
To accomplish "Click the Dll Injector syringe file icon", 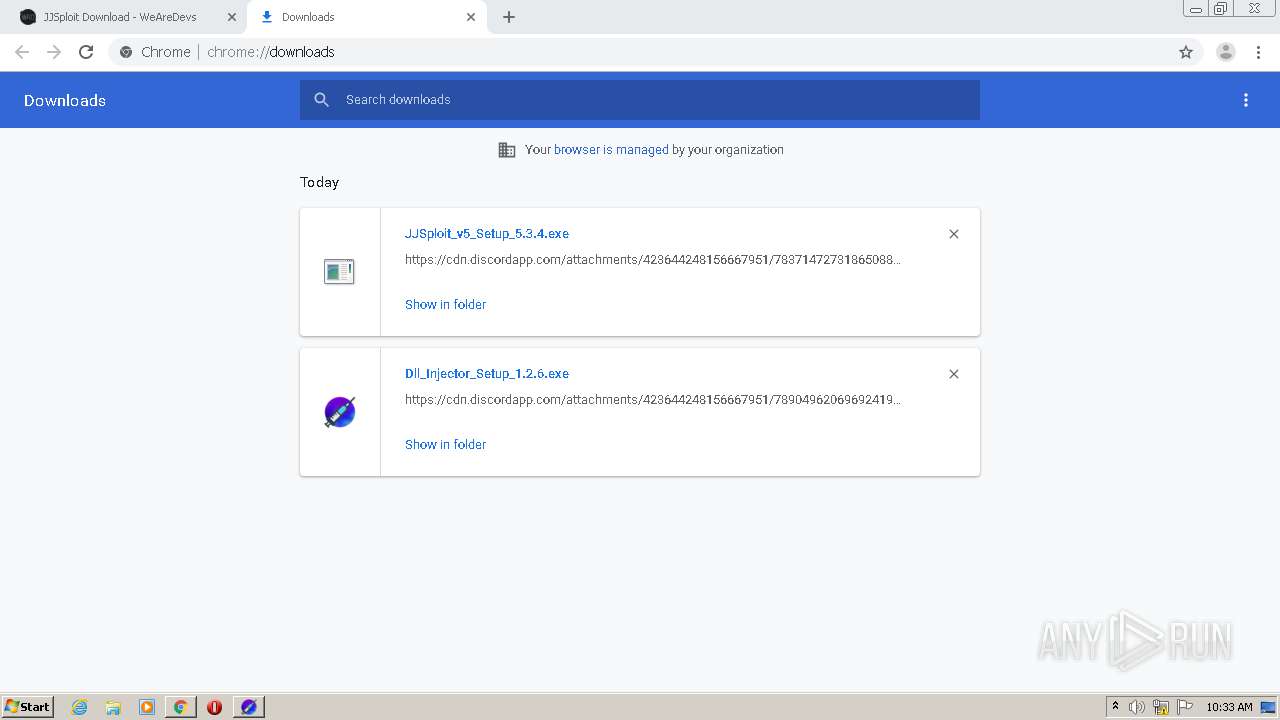I will click(340, 412).
